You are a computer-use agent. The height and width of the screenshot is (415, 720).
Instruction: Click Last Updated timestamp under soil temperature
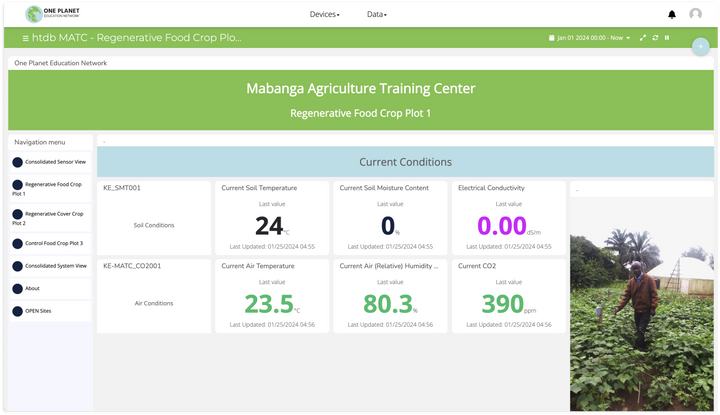coord(272,247)
